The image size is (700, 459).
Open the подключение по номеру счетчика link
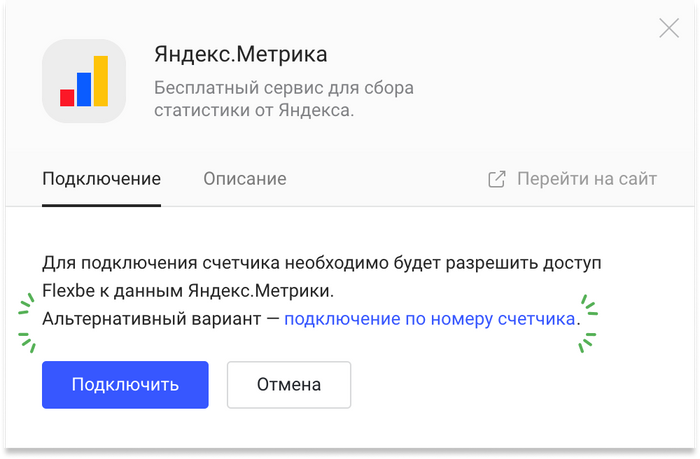(429, 319)
